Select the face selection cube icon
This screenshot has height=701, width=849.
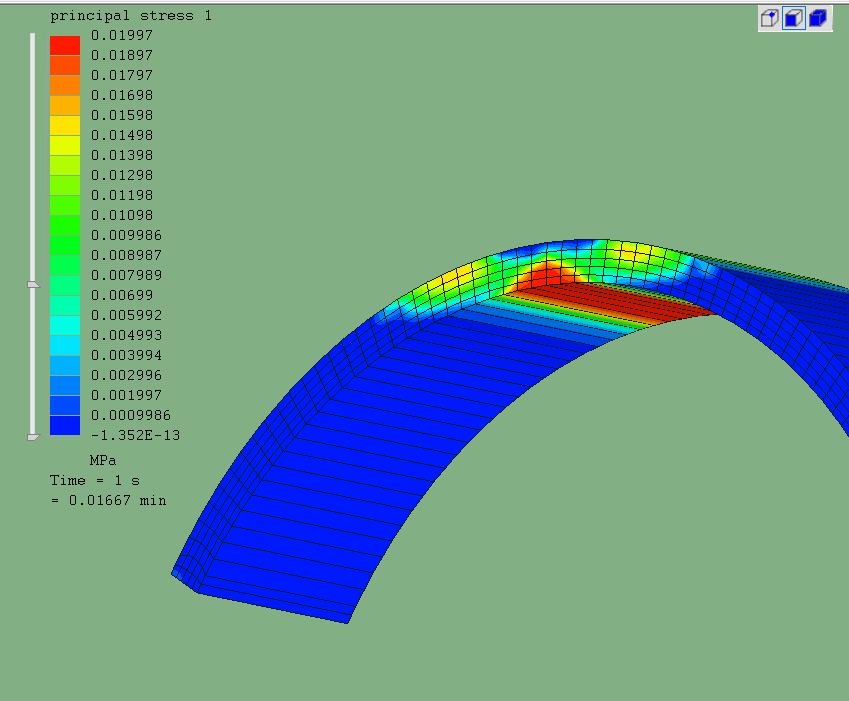pyautogui.click(x=794, y=18)
